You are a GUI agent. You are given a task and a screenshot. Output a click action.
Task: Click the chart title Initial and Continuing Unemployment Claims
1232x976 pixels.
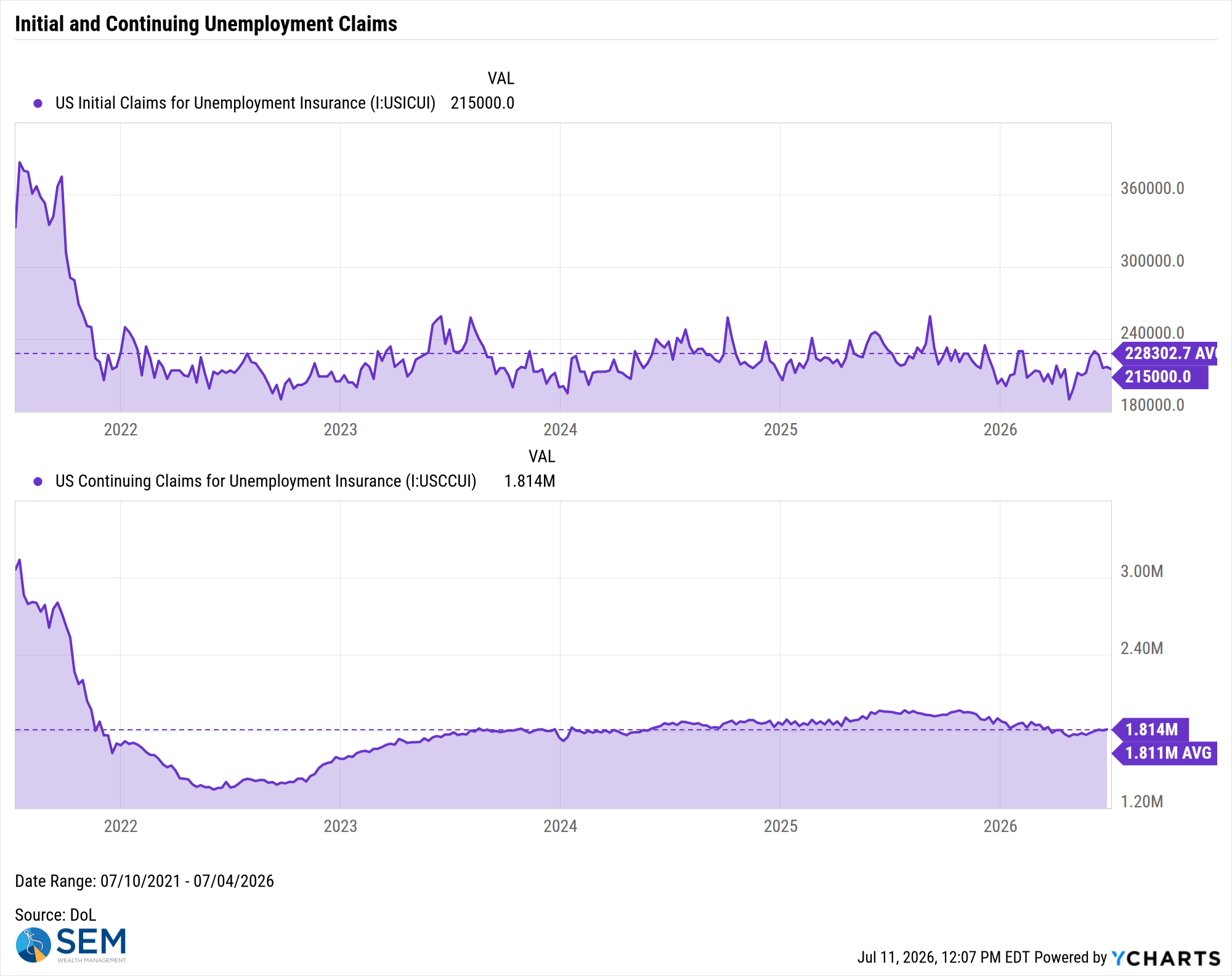click(206, 23)
